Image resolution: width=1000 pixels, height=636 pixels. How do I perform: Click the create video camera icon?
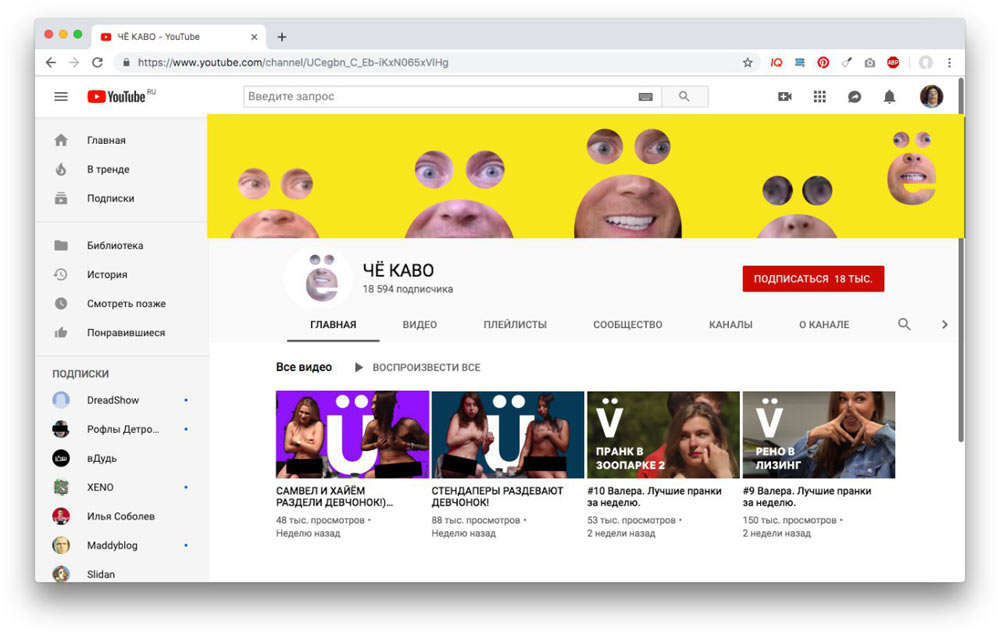coord(785,97)
